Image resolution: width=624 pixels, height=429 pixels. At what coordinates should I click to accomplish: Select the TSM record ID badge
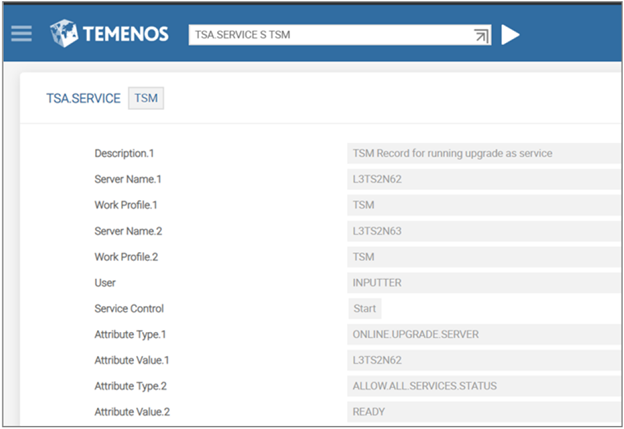click(147, 99)
